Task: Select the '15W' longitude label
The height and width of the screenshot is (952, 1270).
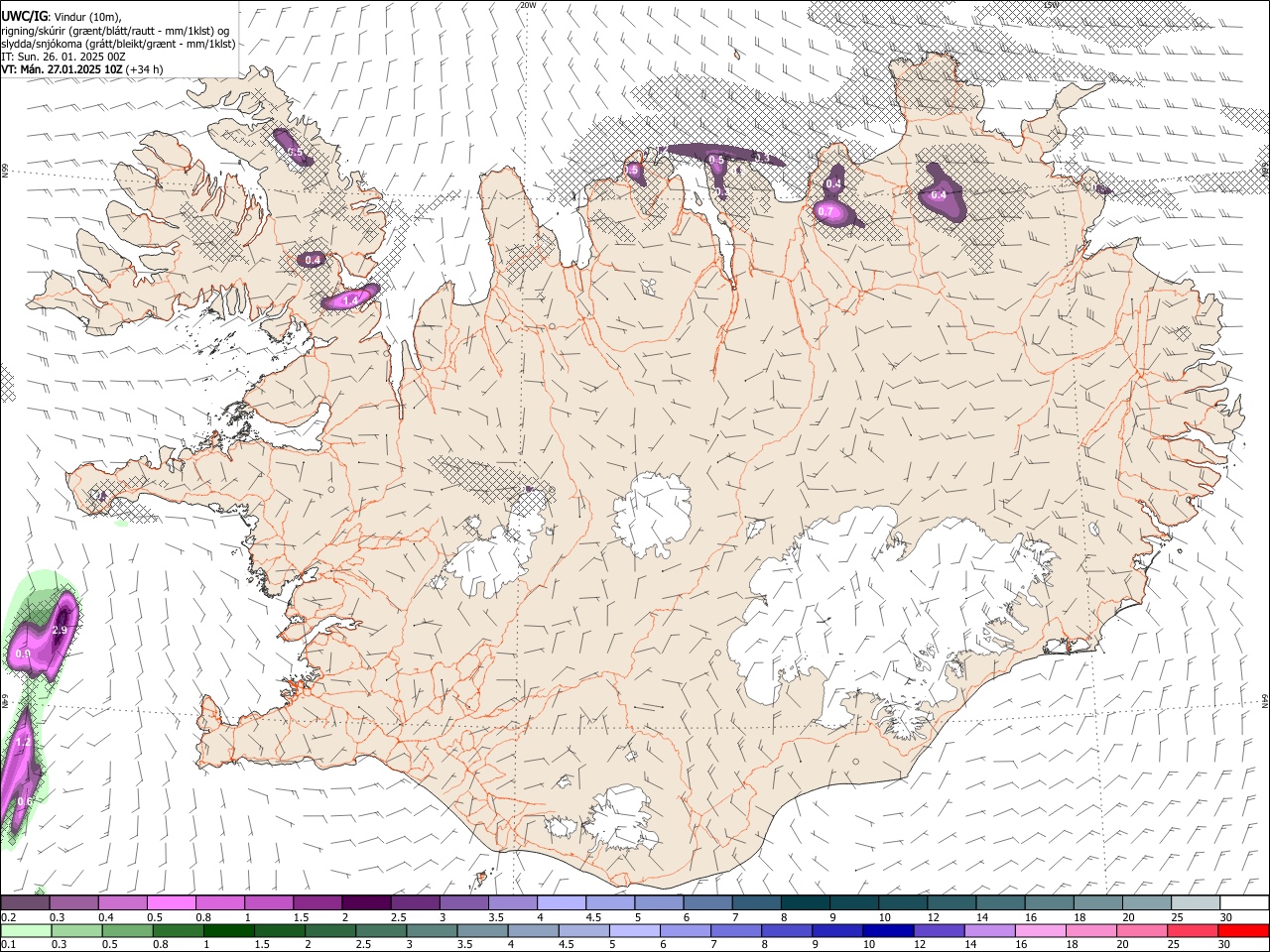Action: point(1051,5)
